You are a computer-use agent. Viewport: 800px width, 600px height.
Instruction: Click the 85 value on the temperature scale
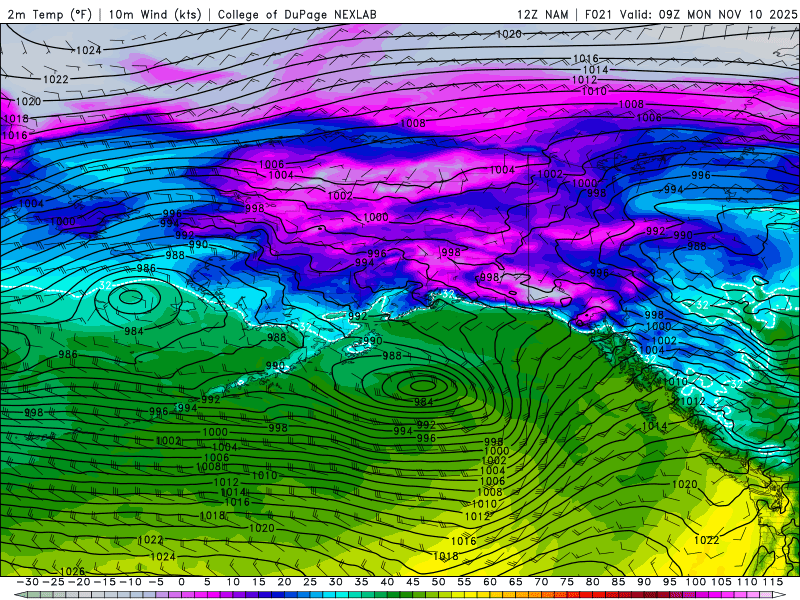pyautogui.click(x=618, y=582)
